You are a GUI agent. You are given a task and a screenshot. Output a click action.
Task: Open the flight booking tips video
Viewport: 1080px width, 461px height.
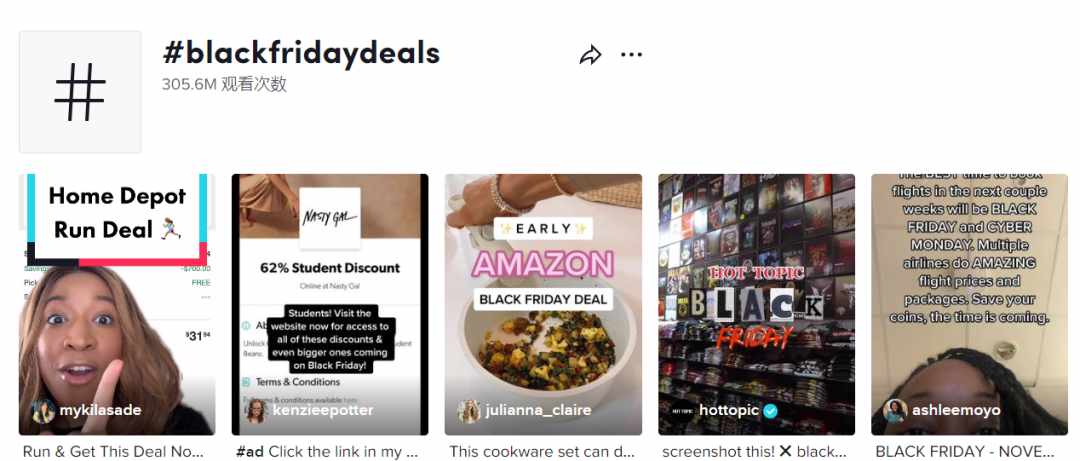click(969, 304)
